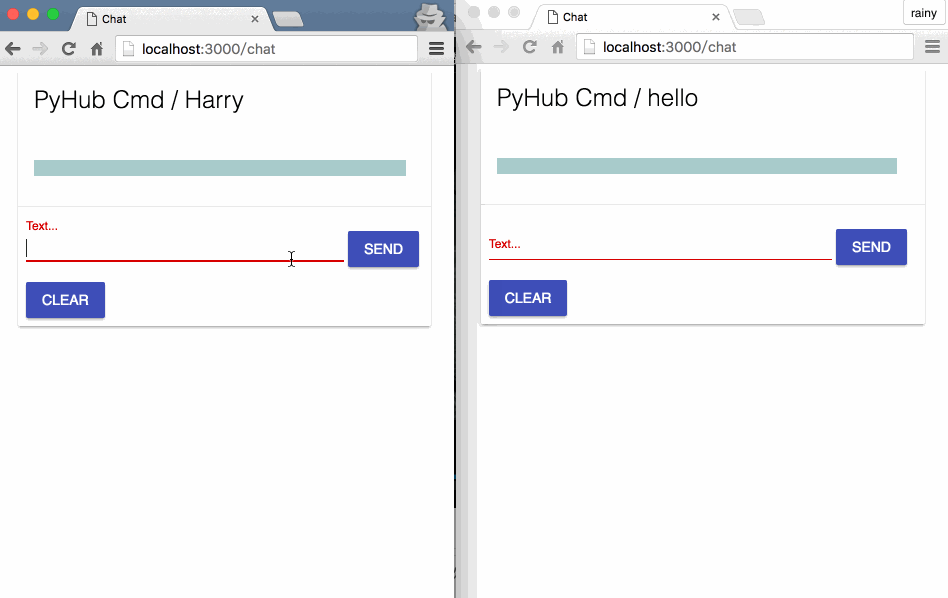
Task: Reload the page in the right browser window
Action: (530, 47)
